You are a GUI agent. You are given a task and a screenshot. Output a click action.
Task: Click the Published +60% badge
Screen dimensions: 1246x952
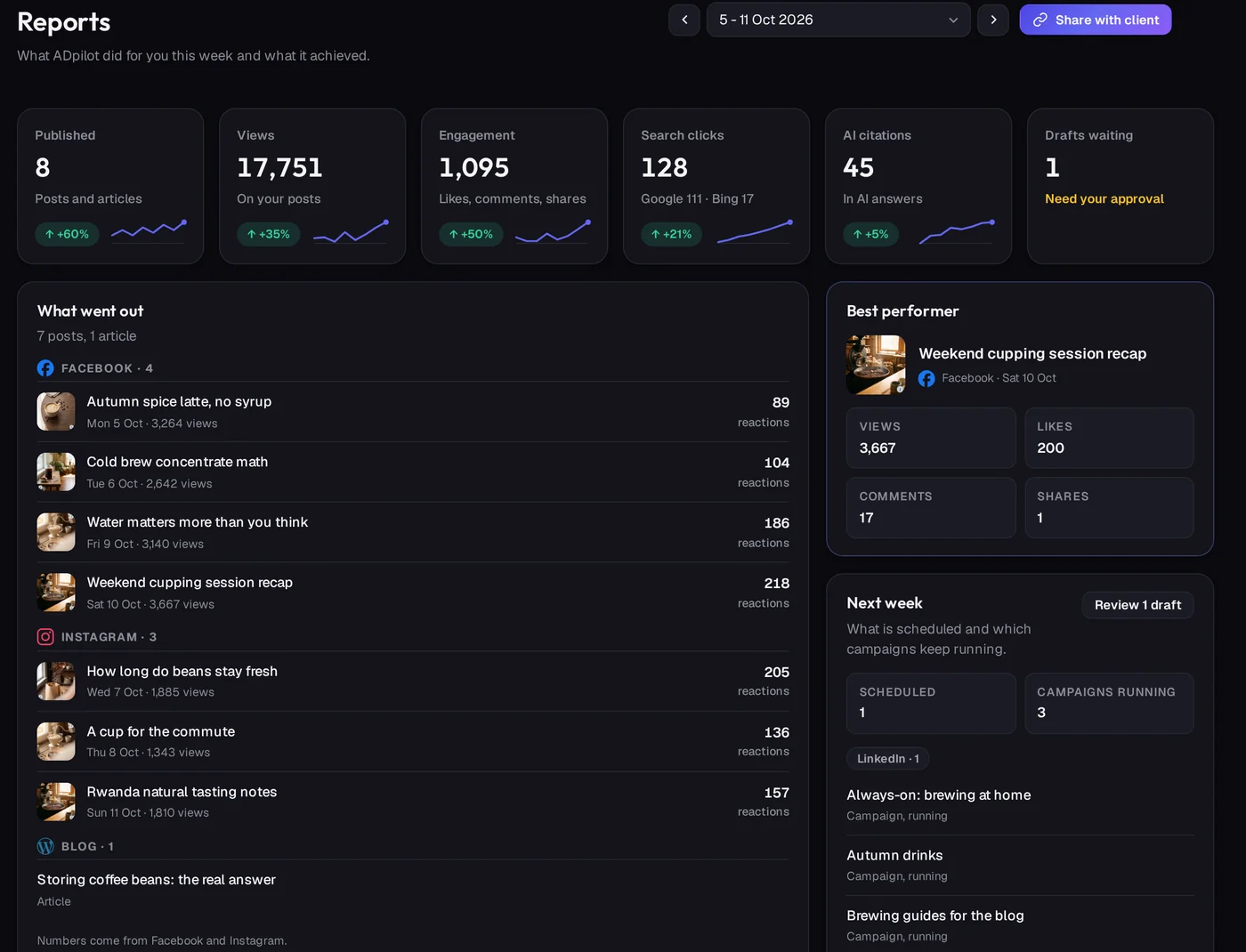tap(68, 234)
